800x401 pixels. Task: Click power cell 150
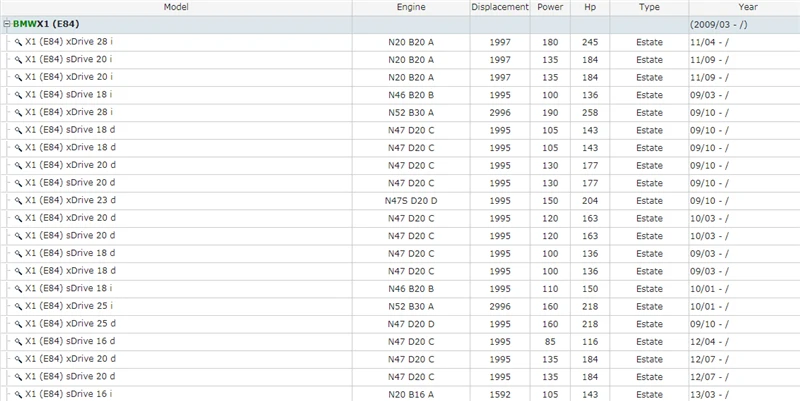tap(550, 201)
